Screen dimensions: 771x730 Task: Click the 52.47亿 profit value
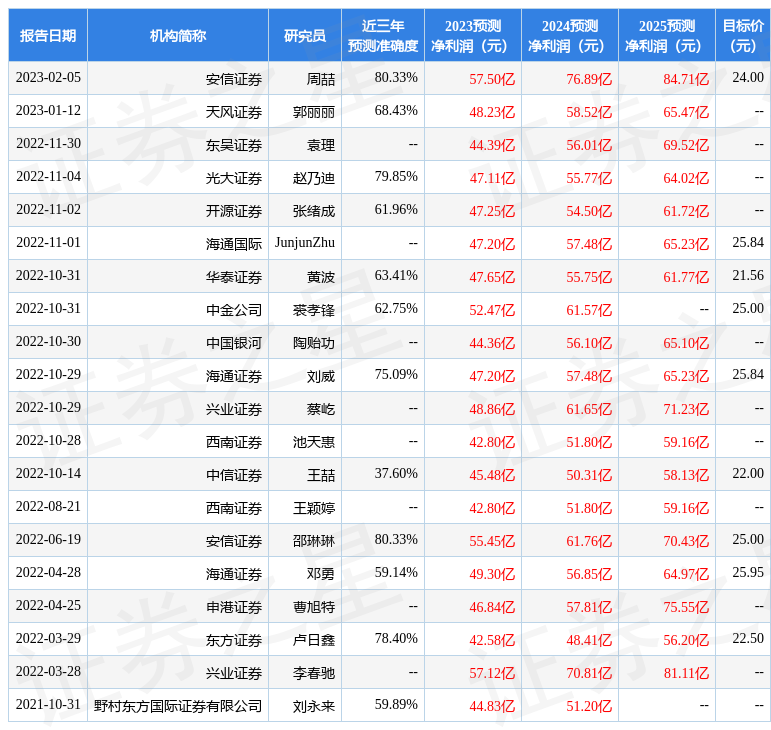pos(492,310)
